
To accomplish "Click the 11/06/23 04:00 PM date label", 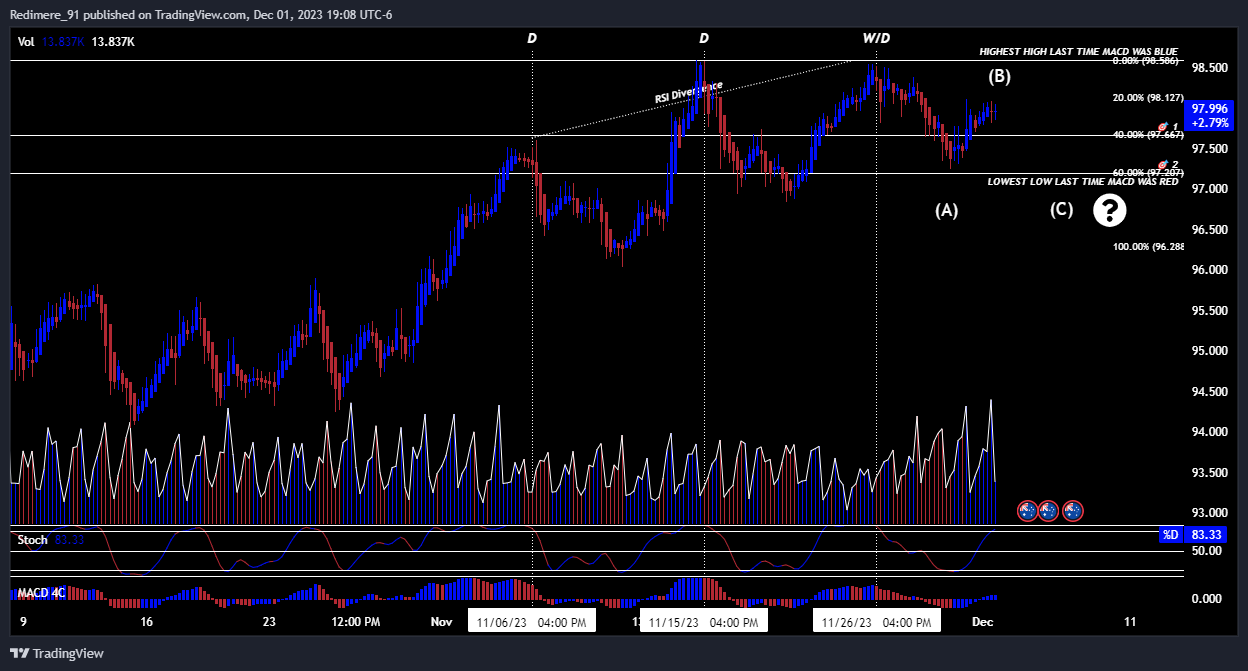I will point(533,622).
